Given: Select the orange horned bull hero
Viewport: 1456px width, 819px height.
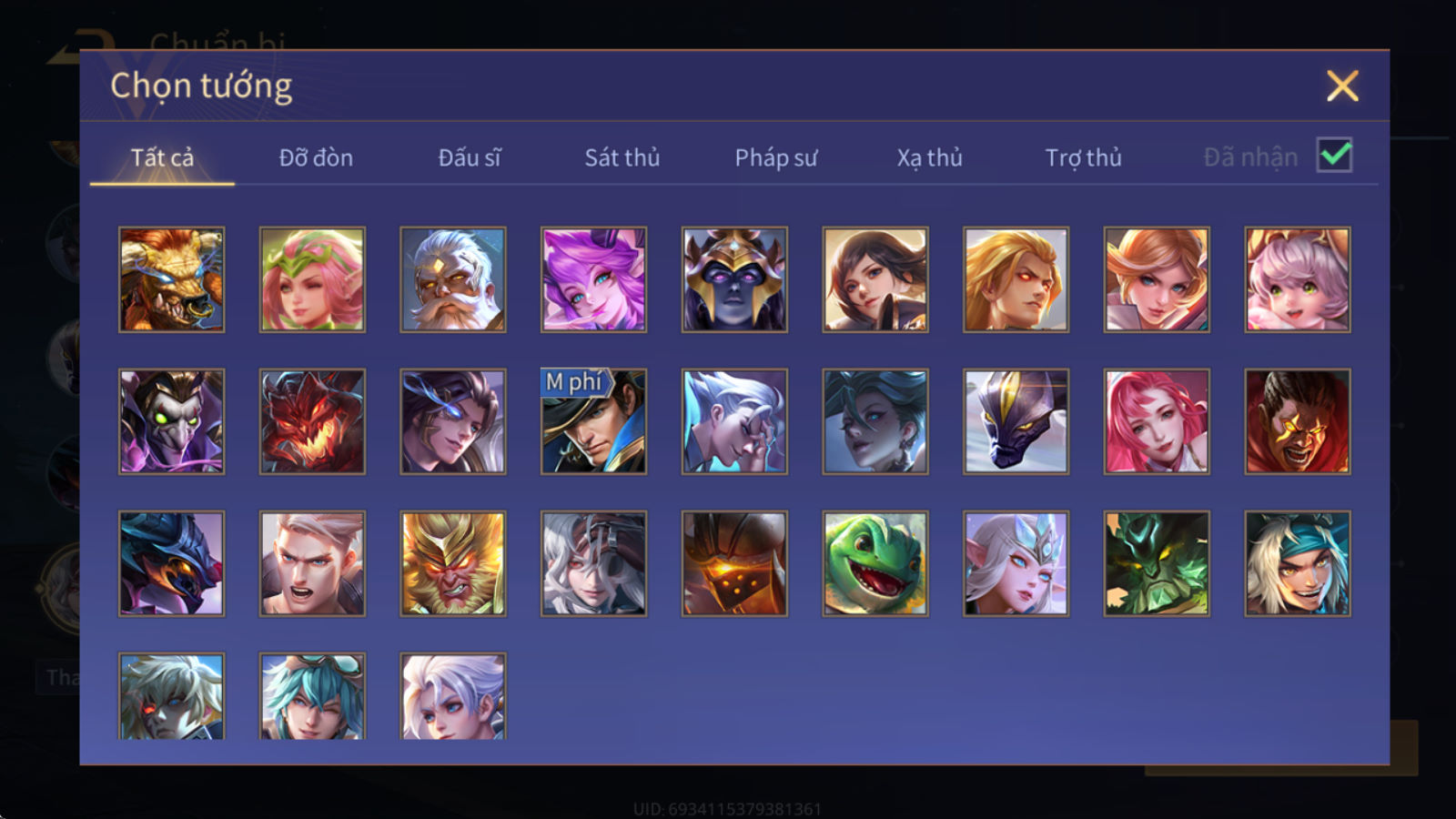Looking at the screenshot, I should [x=171, y=279].
